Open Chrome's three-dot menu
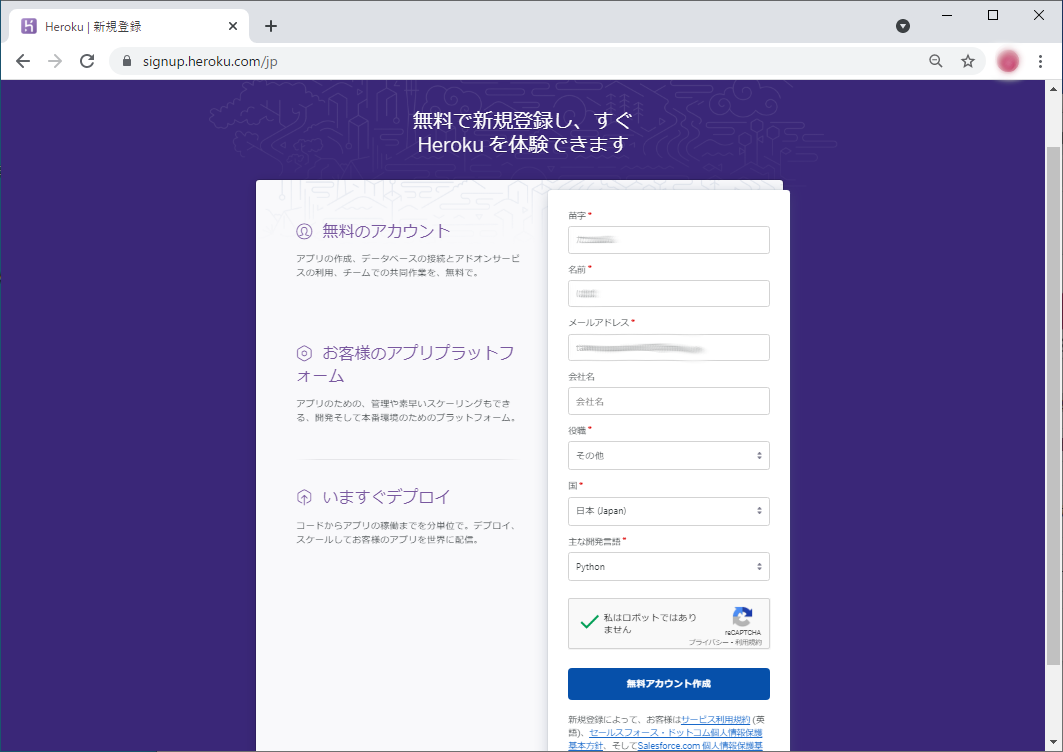 (1041, 61)
